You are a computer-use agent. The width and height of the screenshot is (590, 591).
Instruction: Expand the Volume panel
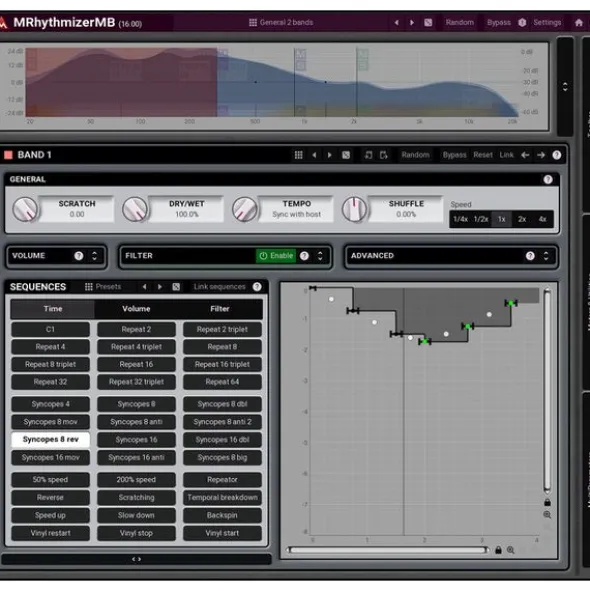[x=95, y=256]
